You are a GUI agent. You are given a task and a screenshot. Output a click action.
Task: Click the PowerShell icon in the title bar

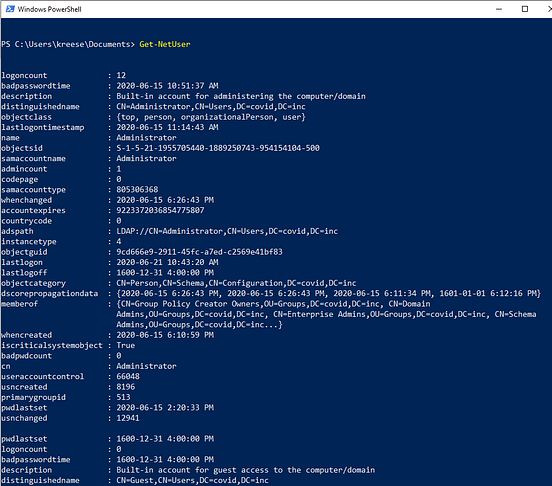pos(10,9)
